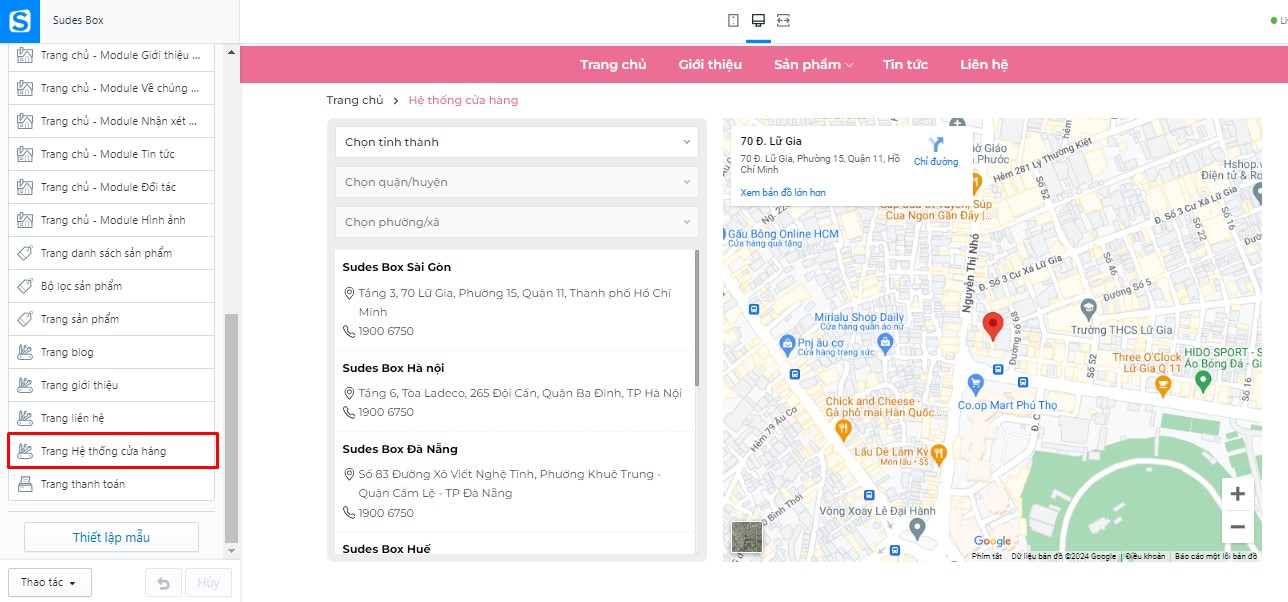The height and width of the screenshot is (602, 1288).
Task: Open the Thao tác dropdown button
Action: point(50,582)
